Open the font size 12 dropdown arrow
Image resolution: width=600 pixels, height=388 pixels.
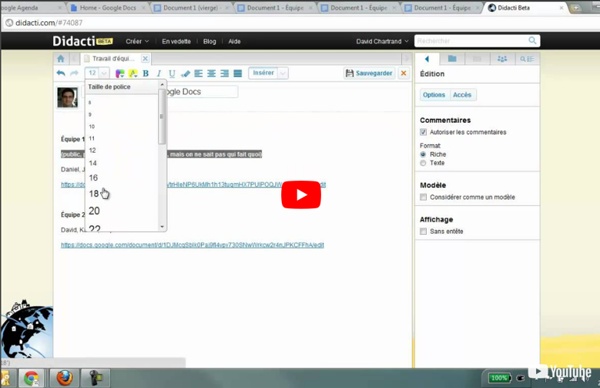[x=104, y=73]
